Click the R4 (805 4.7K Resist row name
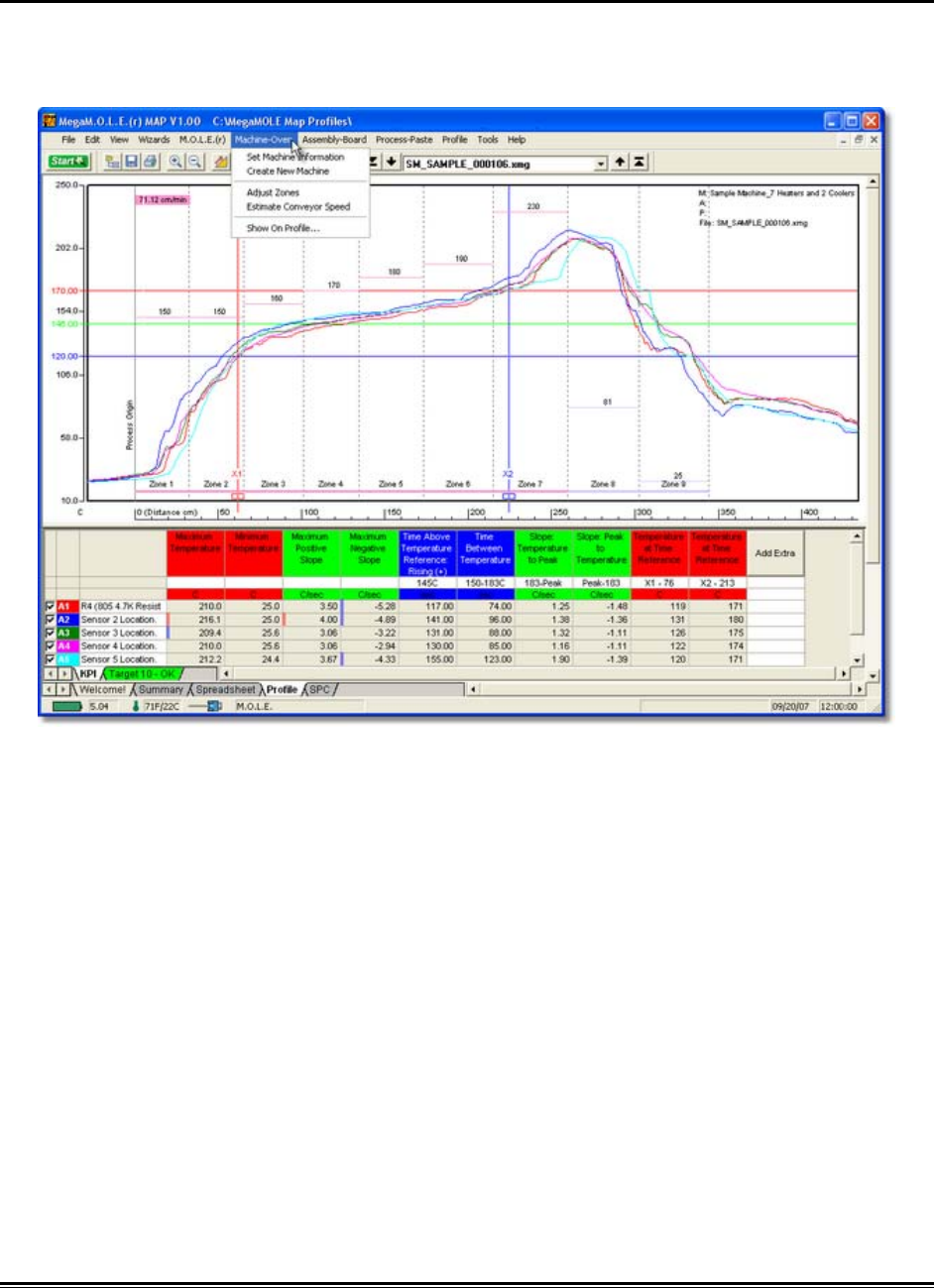 121,606
